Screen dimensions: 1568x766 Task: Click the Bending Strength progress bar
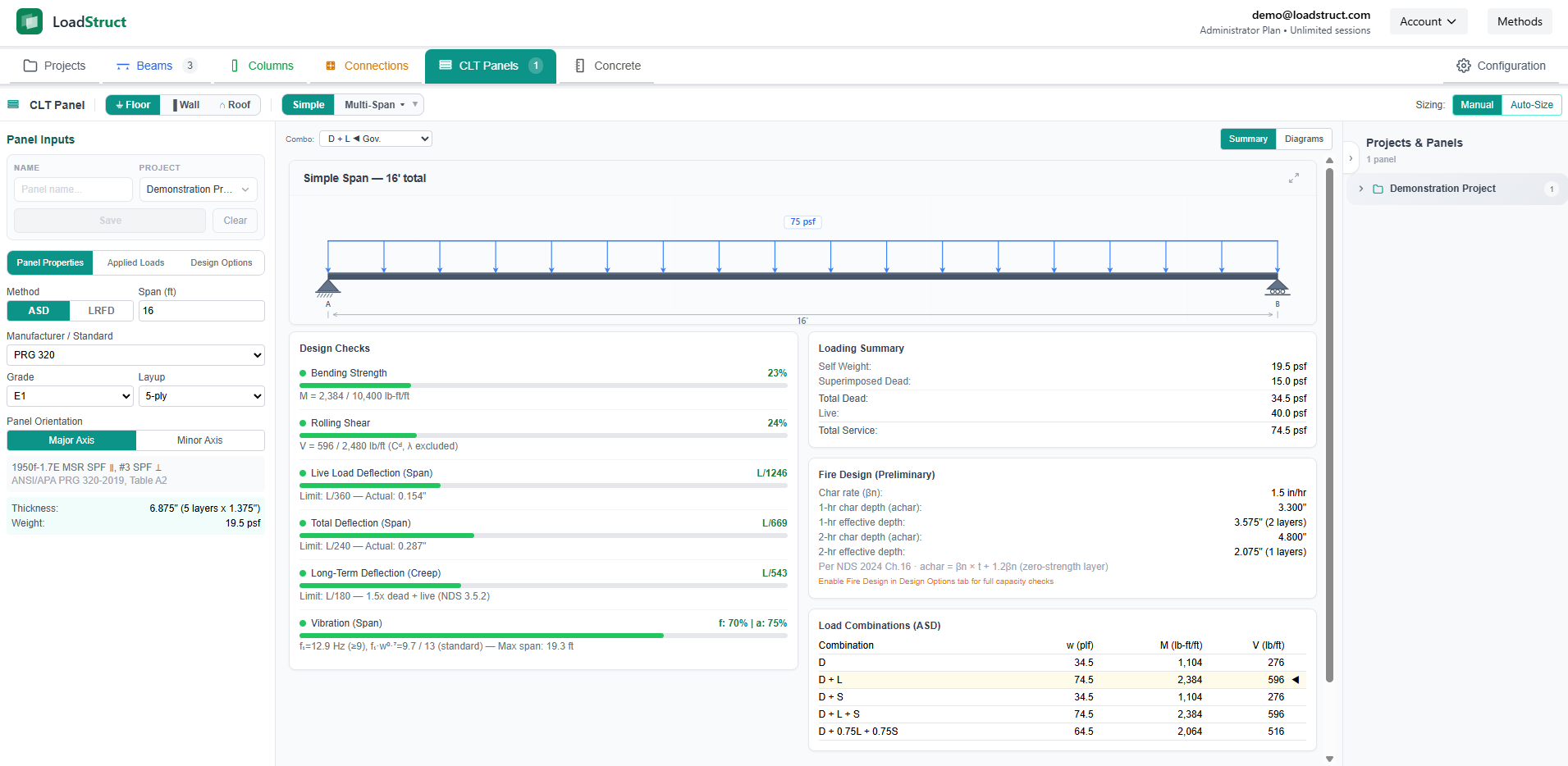[543, 385]
